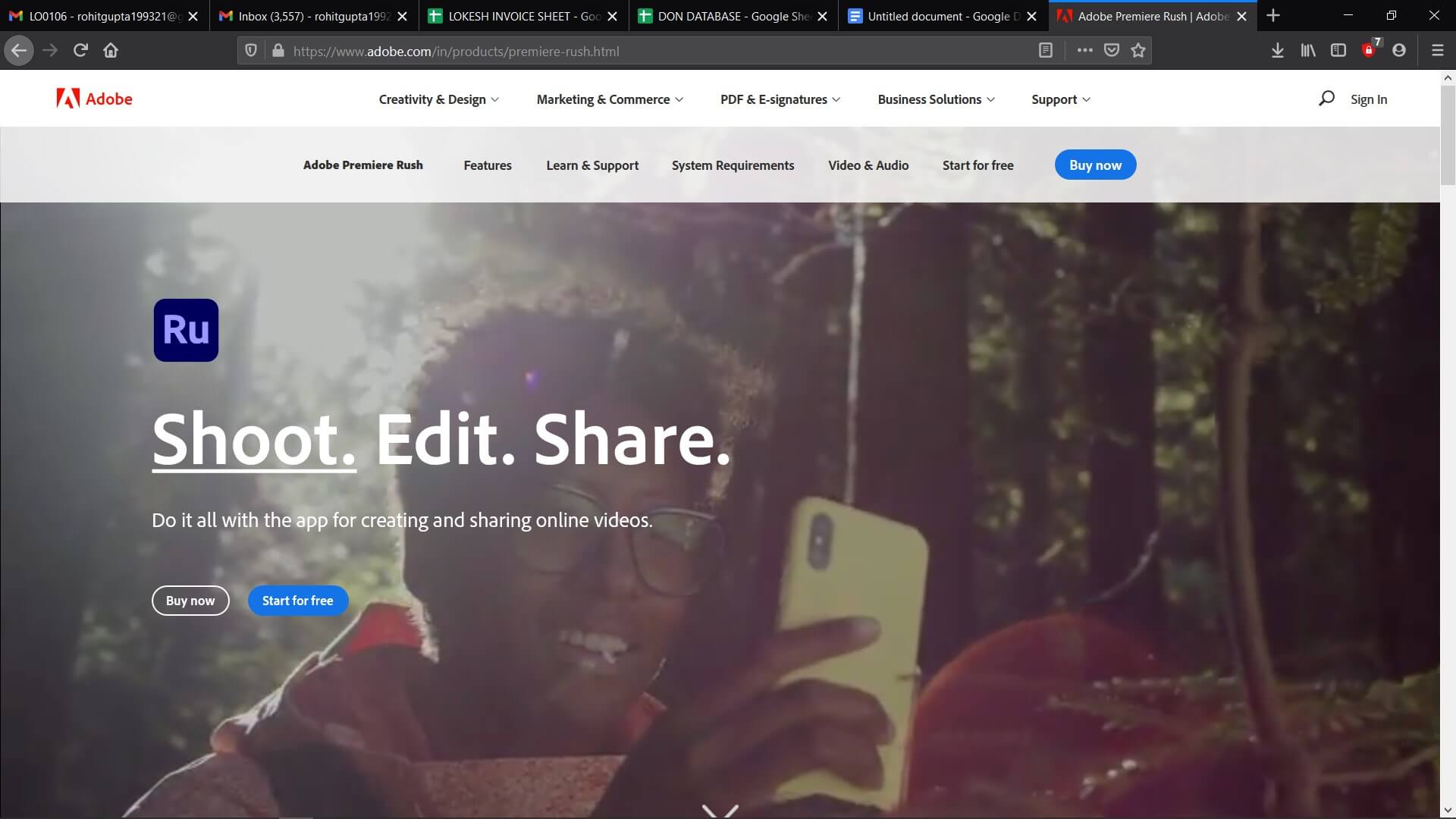Expand the Support dropdown
This screenshot has width=1456, height=819.
pyautogui.click(x=1060, y=99)
